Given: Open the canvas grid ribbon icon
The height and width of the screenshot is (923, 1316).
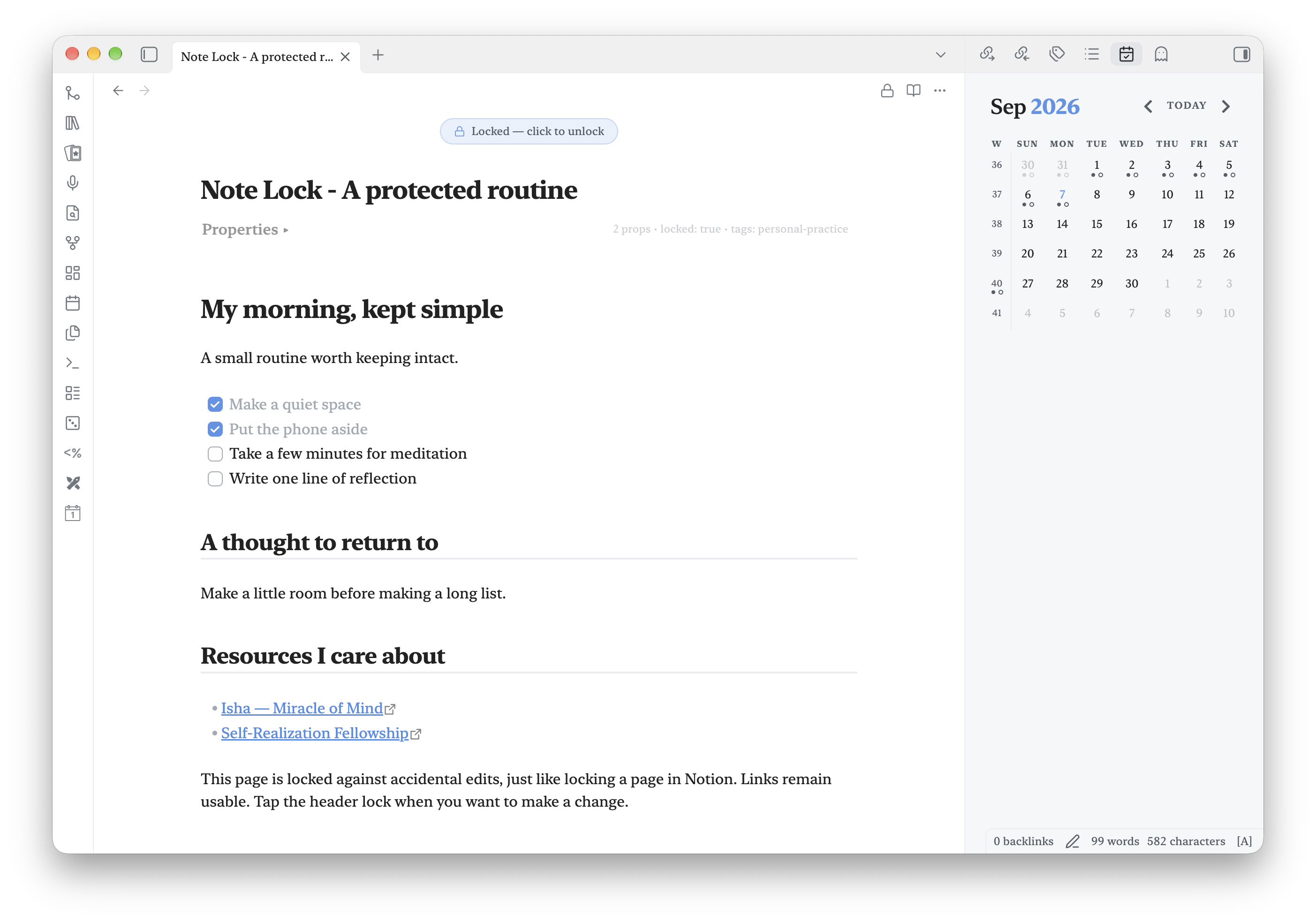Looking at the screenshot, I should coord(73,273).
